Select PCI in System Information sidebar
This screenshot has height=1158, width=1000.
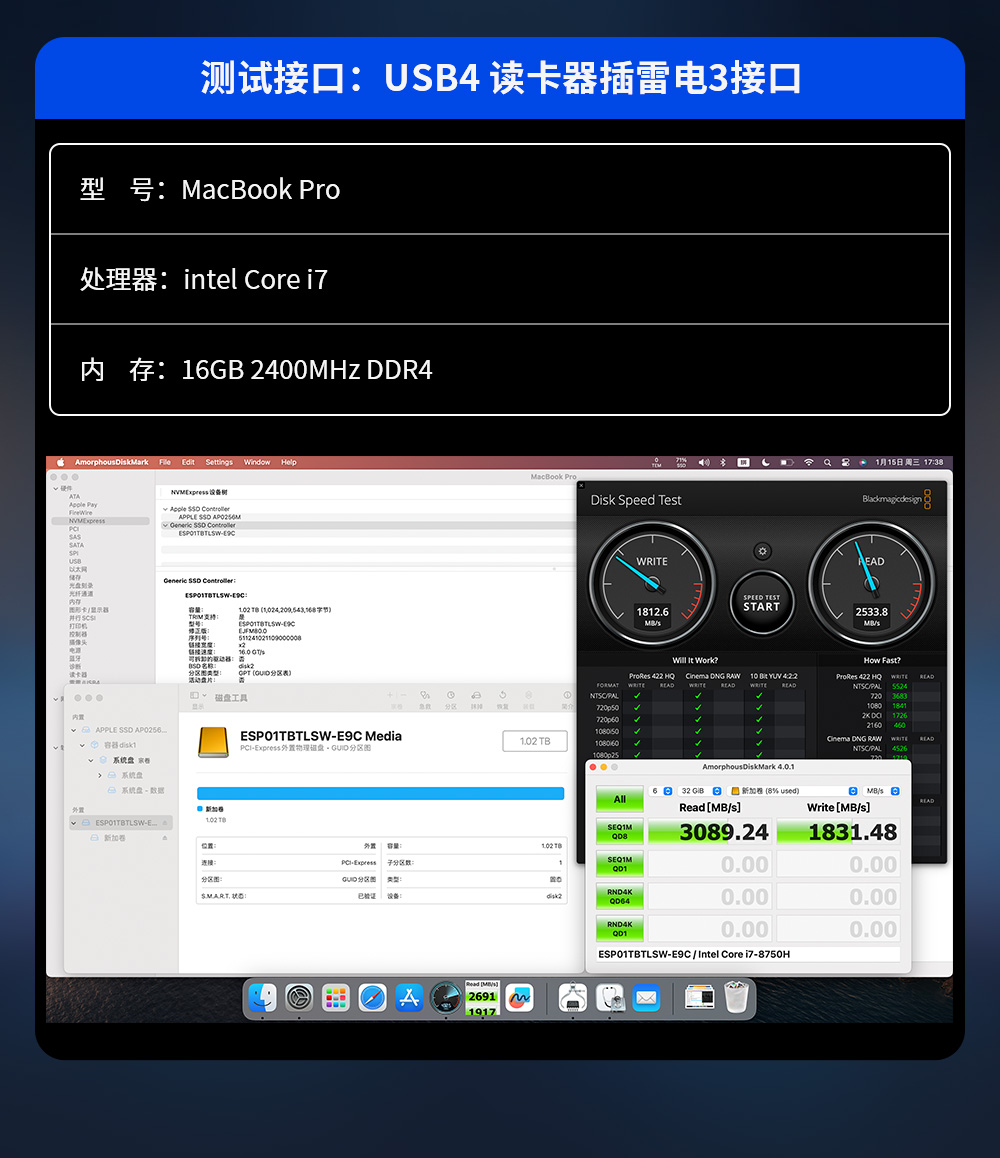point(74,529)
